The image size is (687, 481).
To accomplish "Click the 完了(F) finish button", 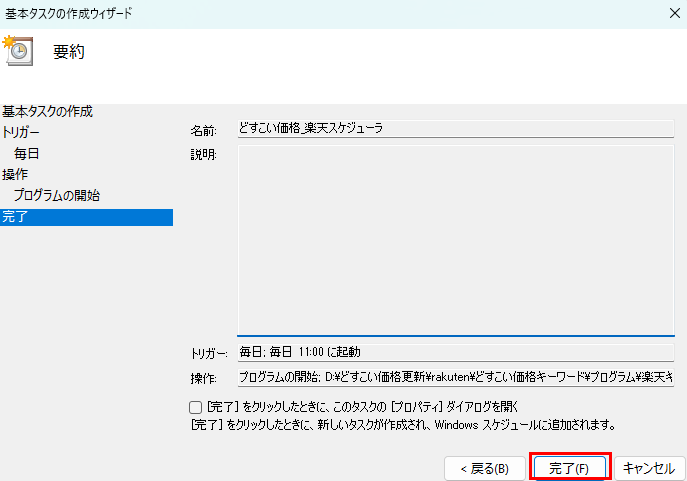I will tap(570, 468).
